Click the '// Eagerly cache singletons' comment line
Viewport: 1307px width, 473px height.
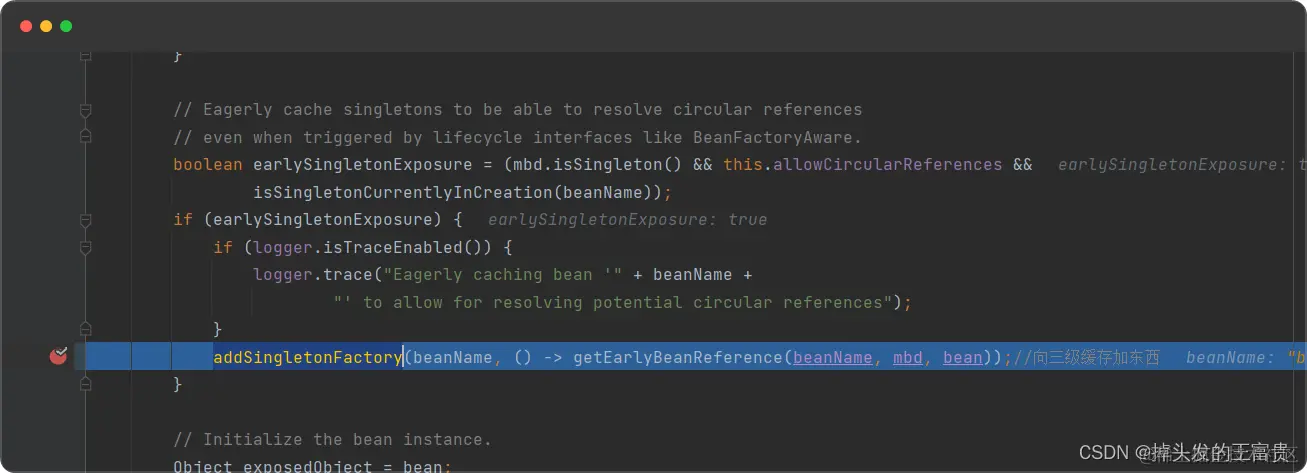(518, 109)
